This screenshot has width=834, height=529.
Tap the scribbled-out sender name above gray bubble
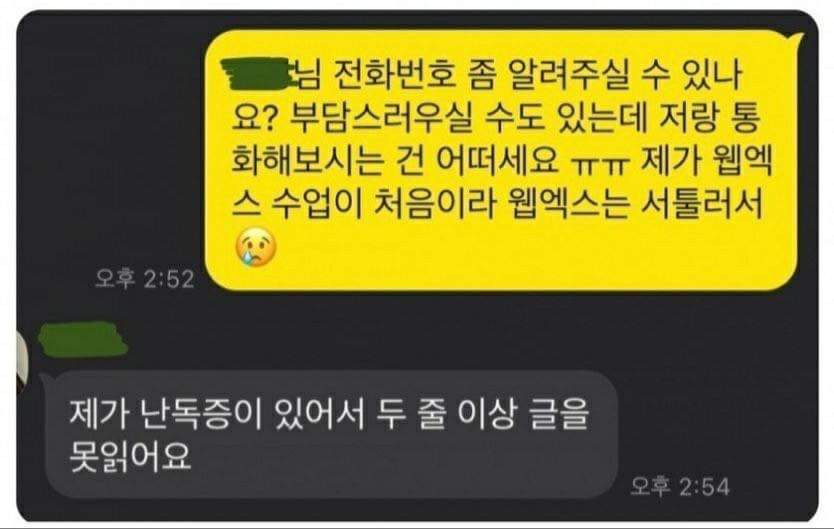point(83,339)
